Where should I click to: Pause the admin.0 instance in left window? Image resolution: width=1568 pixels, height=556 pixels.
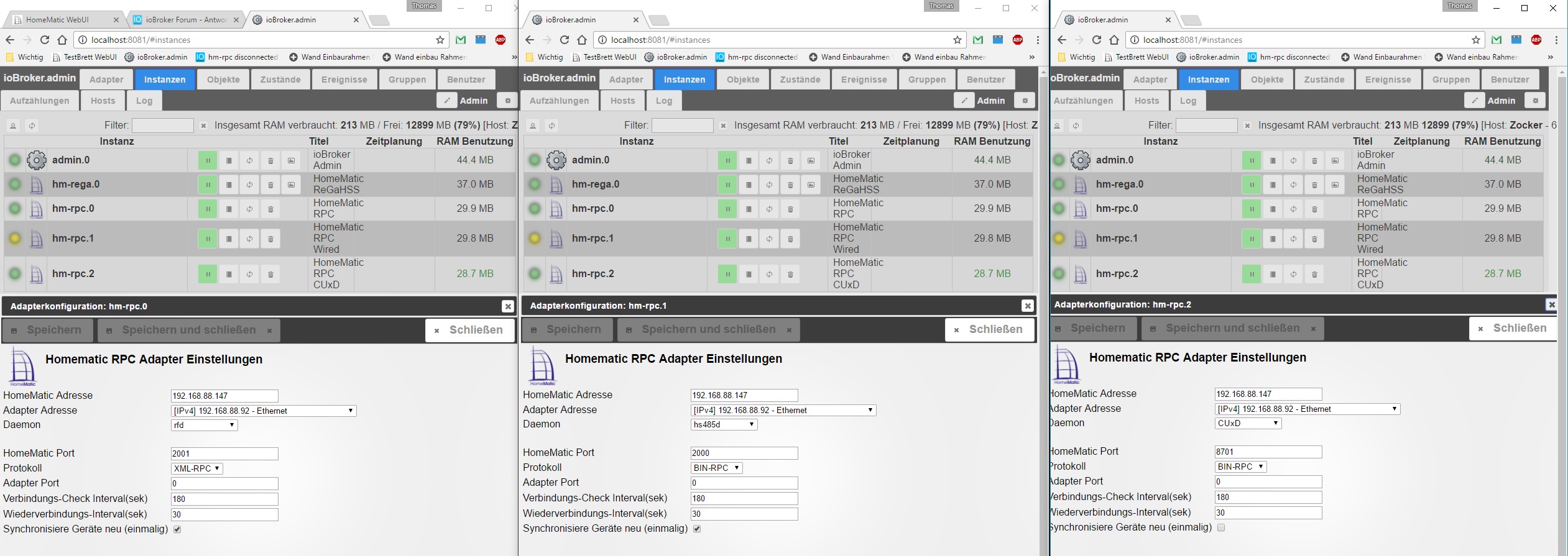(208, 160)
